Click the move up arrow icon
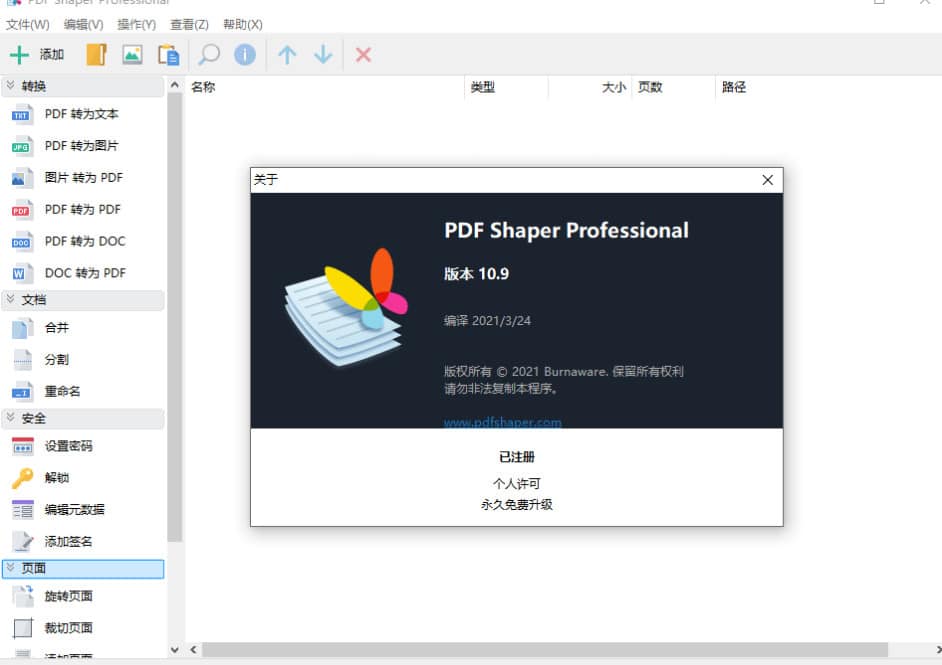942x665 pixels. point(287,55)
